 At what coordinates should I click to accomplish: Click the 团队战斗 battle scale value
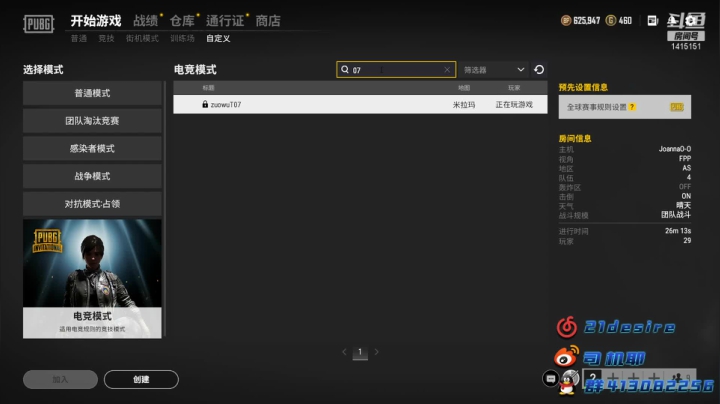(x=676, y=214)
